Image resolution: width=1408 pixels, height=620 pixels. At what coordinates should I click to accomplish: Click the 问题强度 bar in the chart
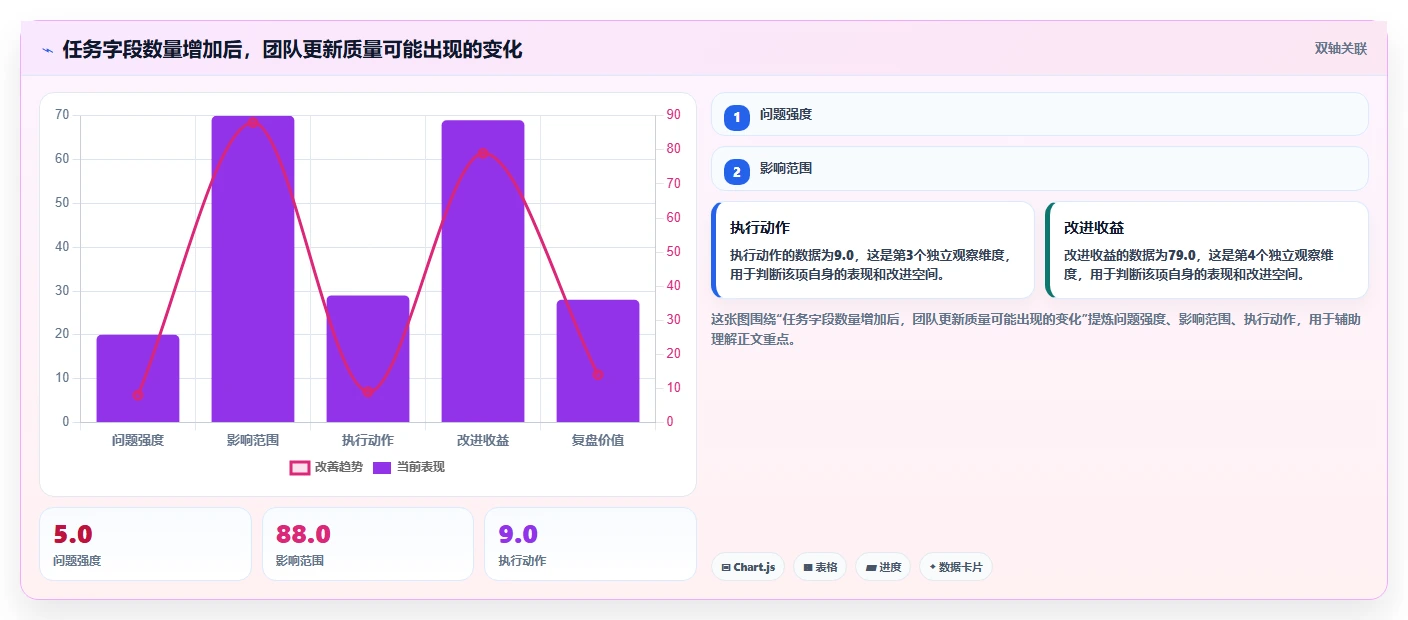[x=138, y=378]
